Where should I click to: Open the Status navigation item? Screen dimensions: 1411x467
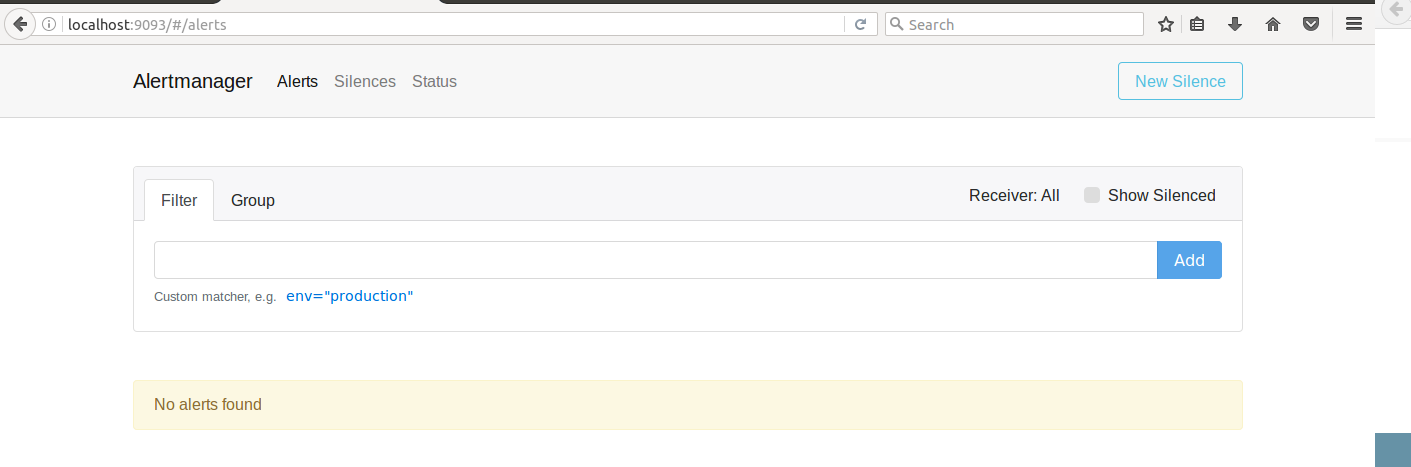[x=434, y=81]
